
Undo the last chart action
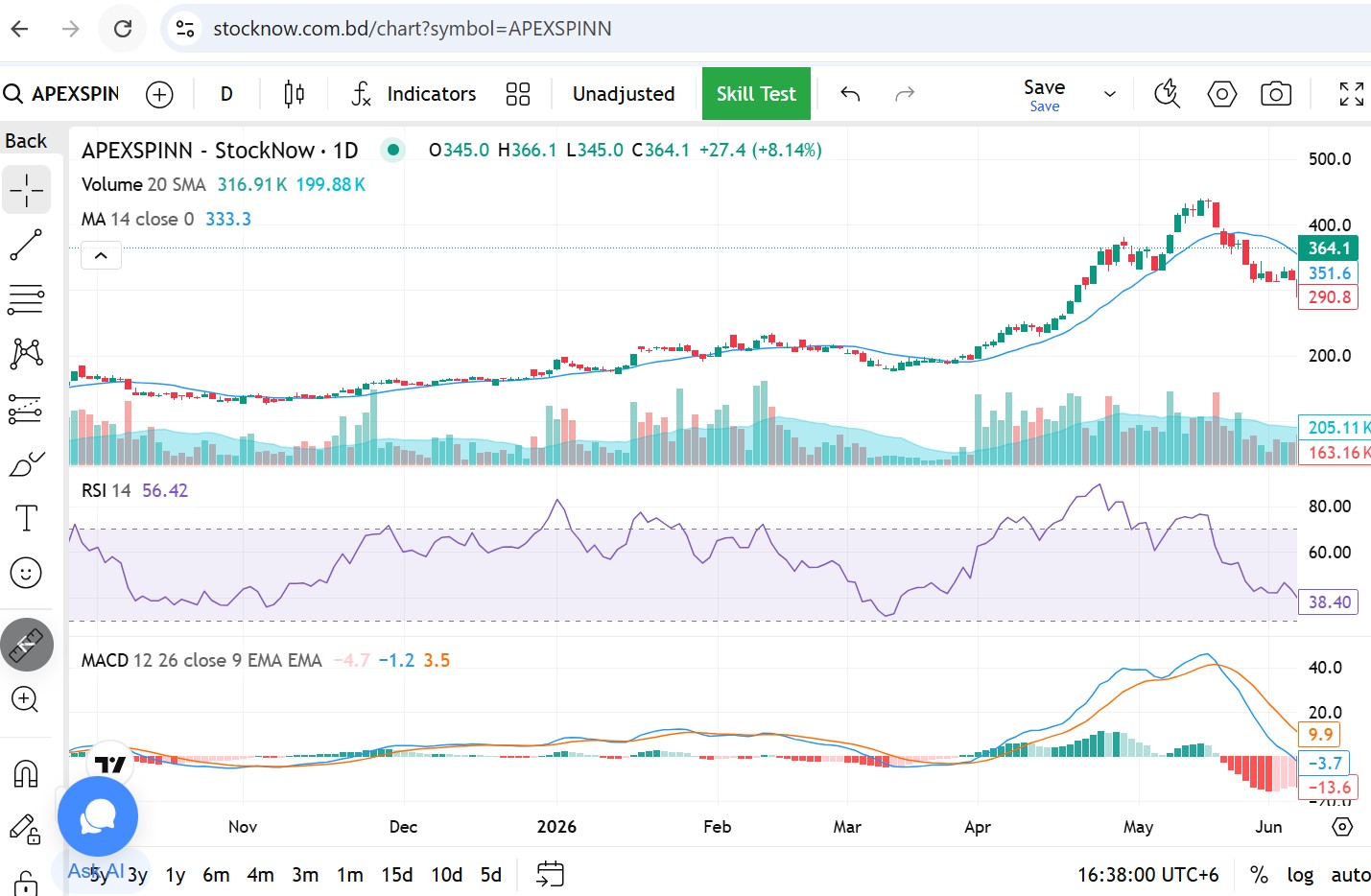pyautogui.click(x=850, y=94)
